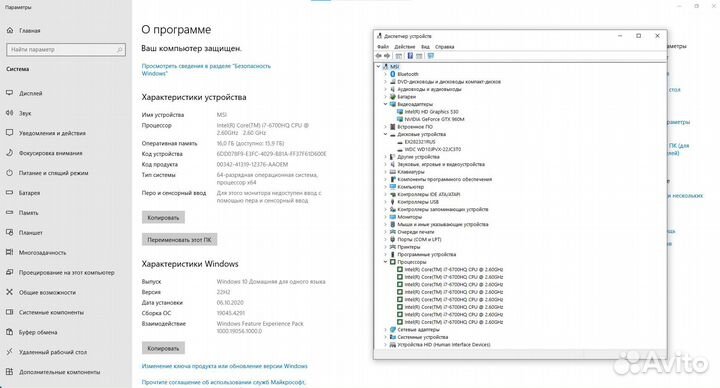Screen dimensions: 720x388
Task: Expand the Сетевые адаптеры category
Action: click(x=386, y=329)
